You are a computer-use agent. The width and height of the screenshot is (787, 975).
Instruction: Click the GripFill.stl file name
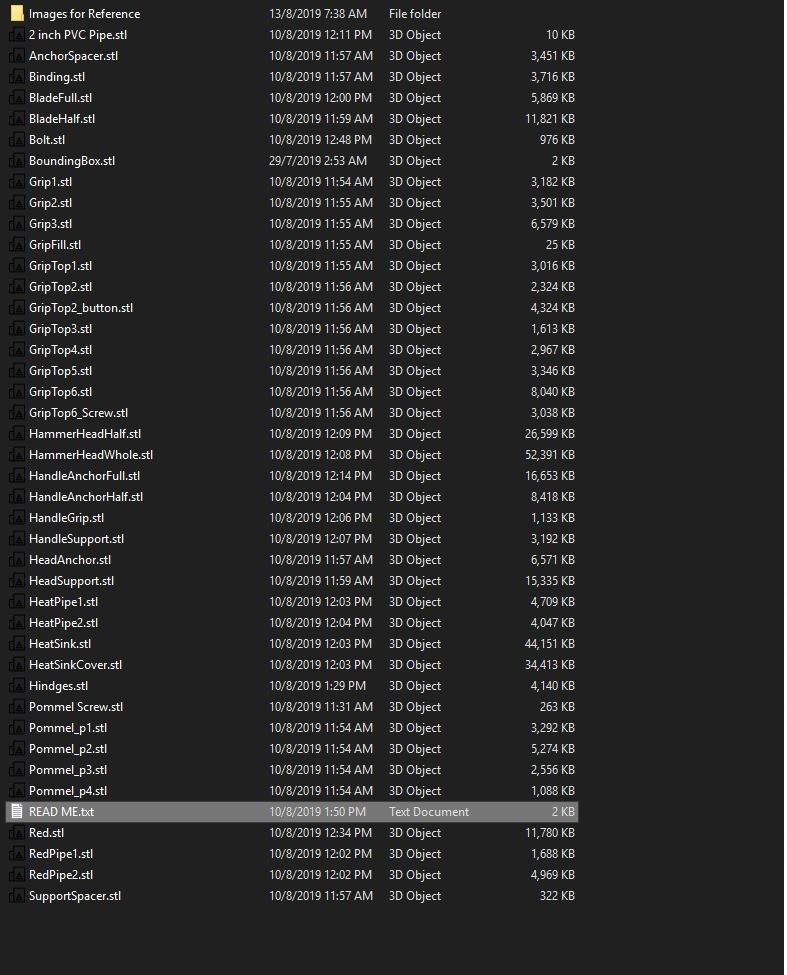[x=55, y=245]
